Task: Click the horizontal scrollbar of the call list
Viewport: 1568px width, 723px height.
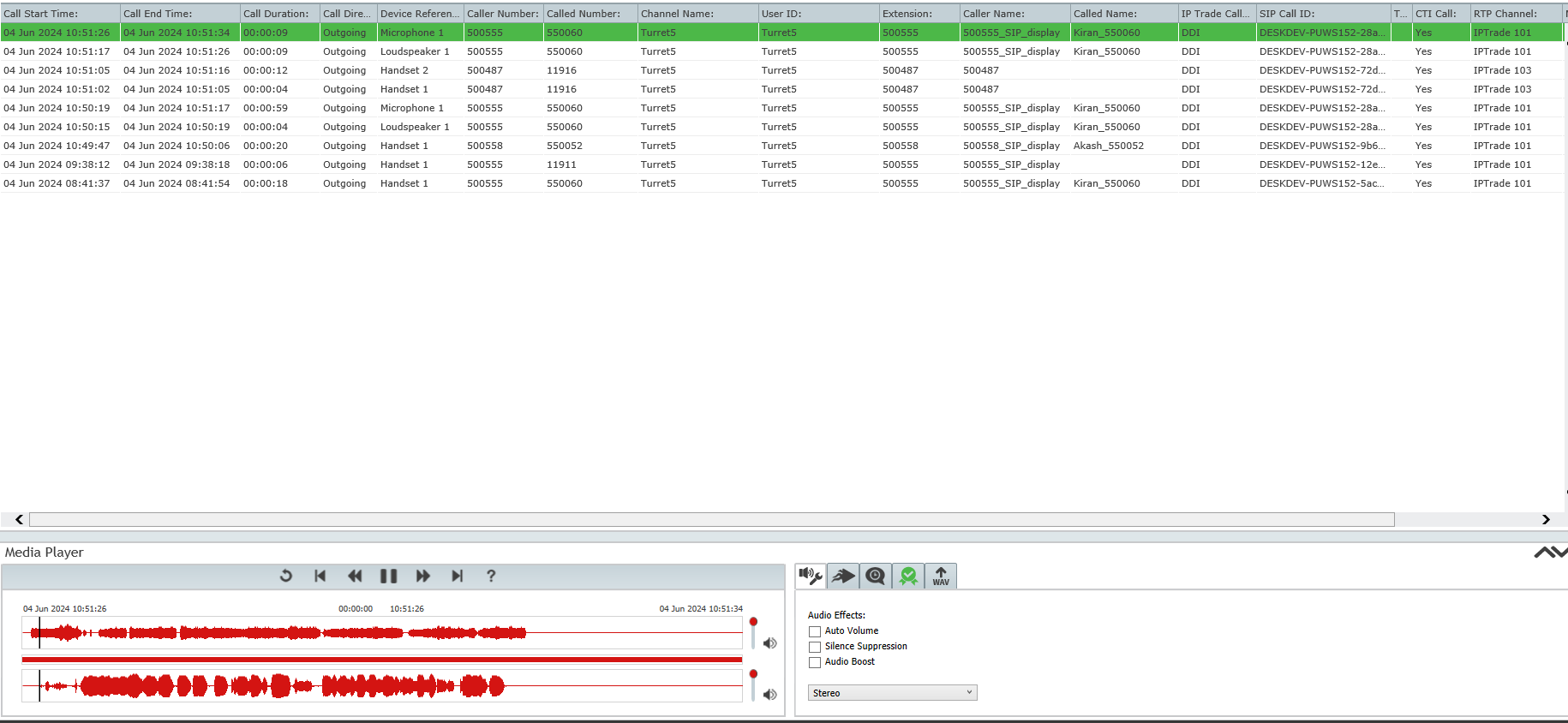Action: tap(711, 519)
